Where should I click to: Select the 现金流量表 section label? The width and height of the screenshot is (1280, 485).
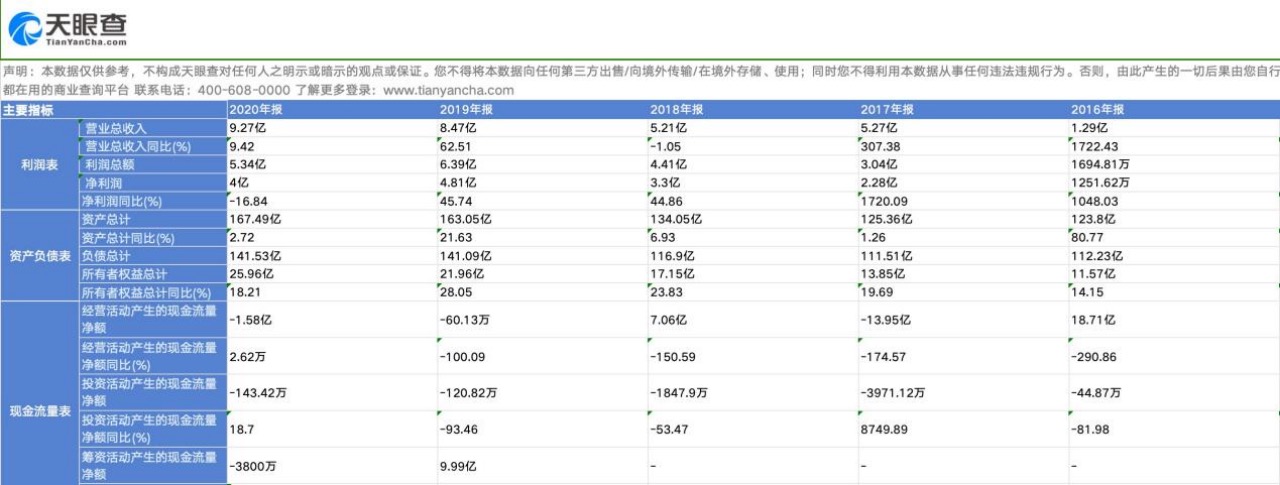click(38, 411)
